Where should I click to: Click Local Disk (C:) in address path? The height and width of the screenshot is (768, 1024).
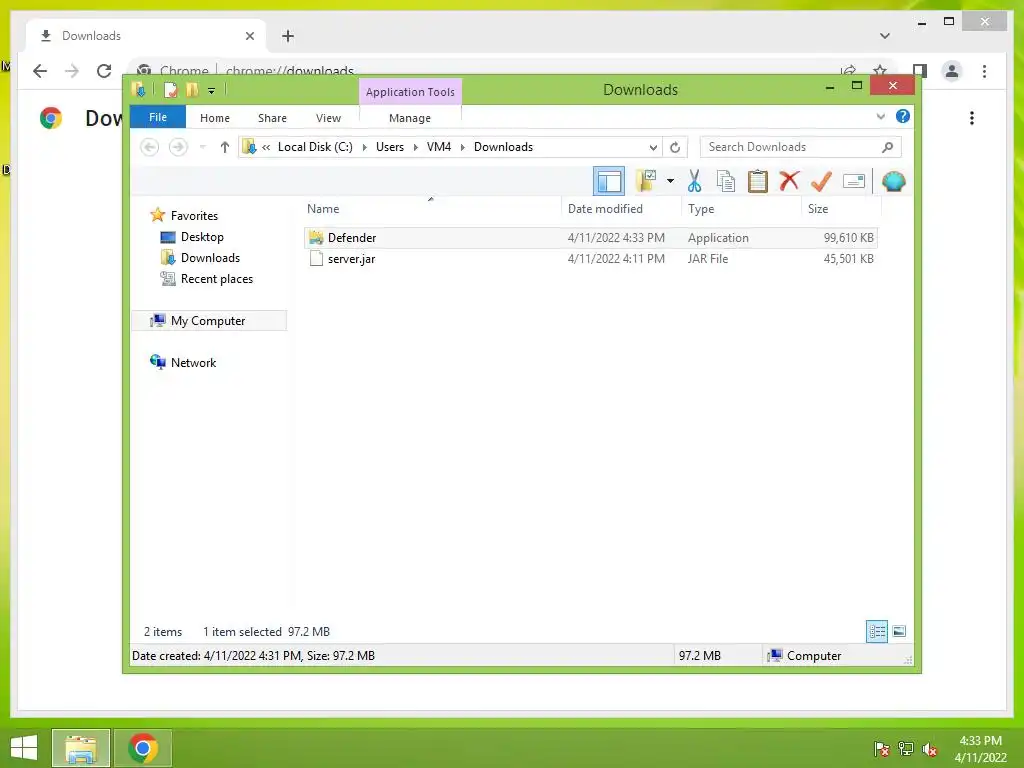[315, 147]
